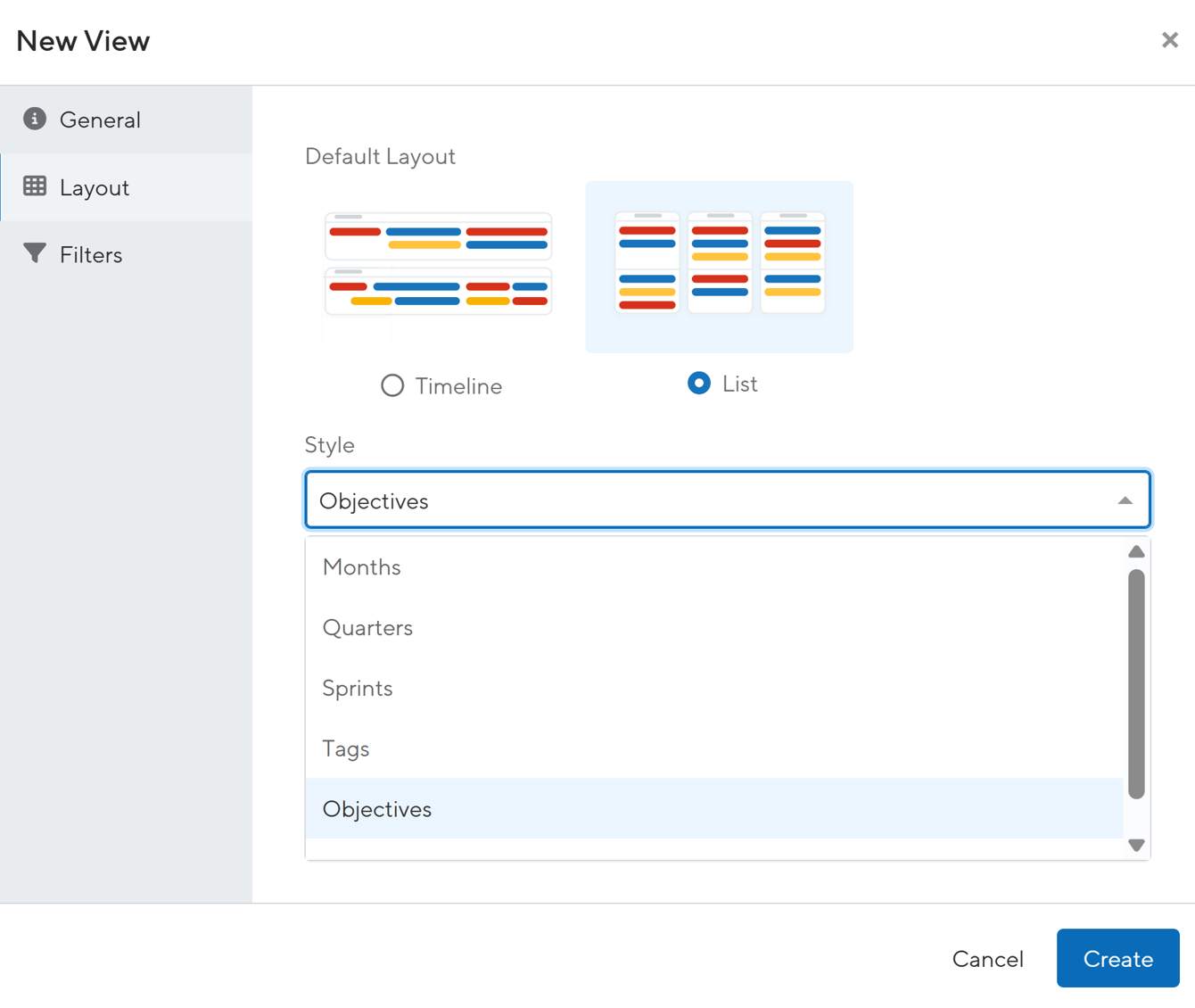Choose Months from the Style list
This screenshot has width=1195, height=1008.
(713, 567)
